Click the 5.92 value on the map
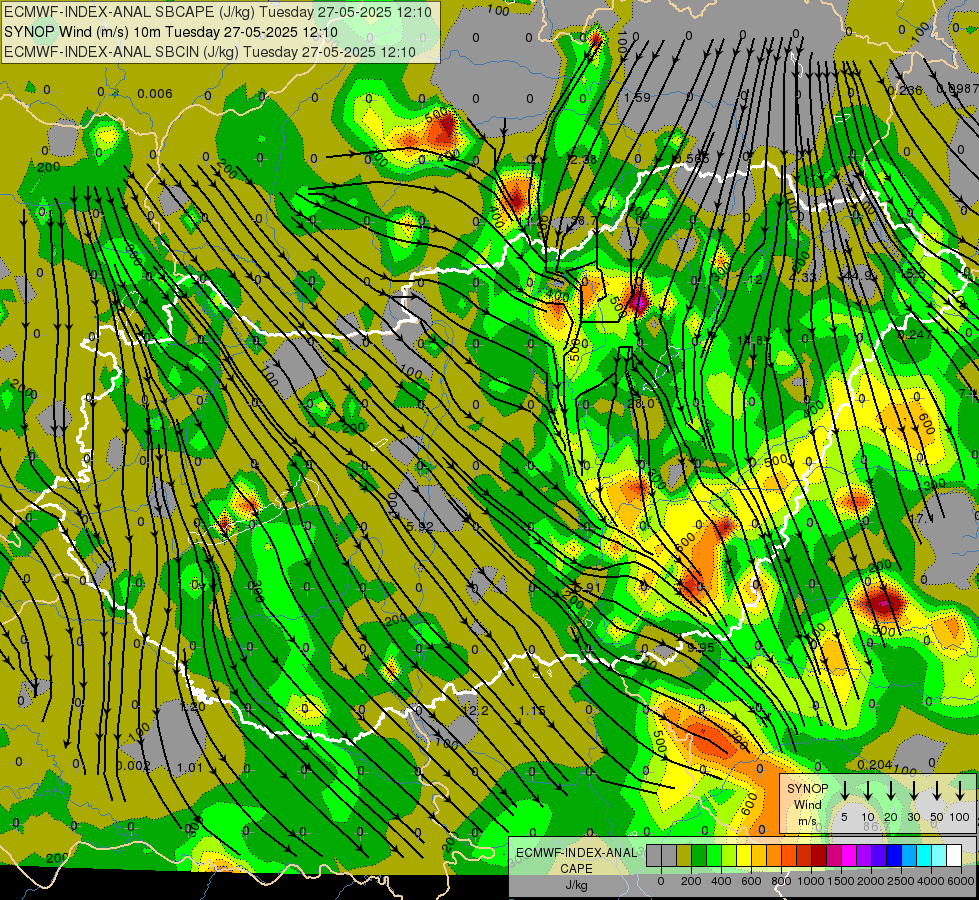The width and height of the screenshot is (979, 900). 420,527
